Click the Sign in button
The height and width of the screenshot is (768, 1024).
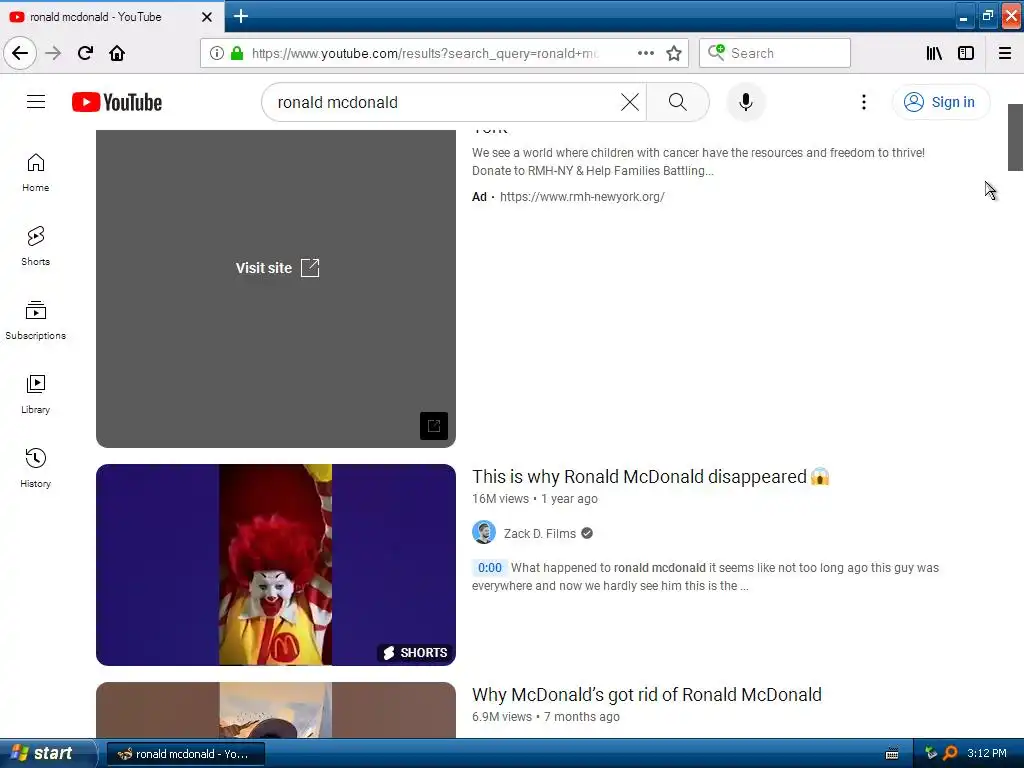940,102
